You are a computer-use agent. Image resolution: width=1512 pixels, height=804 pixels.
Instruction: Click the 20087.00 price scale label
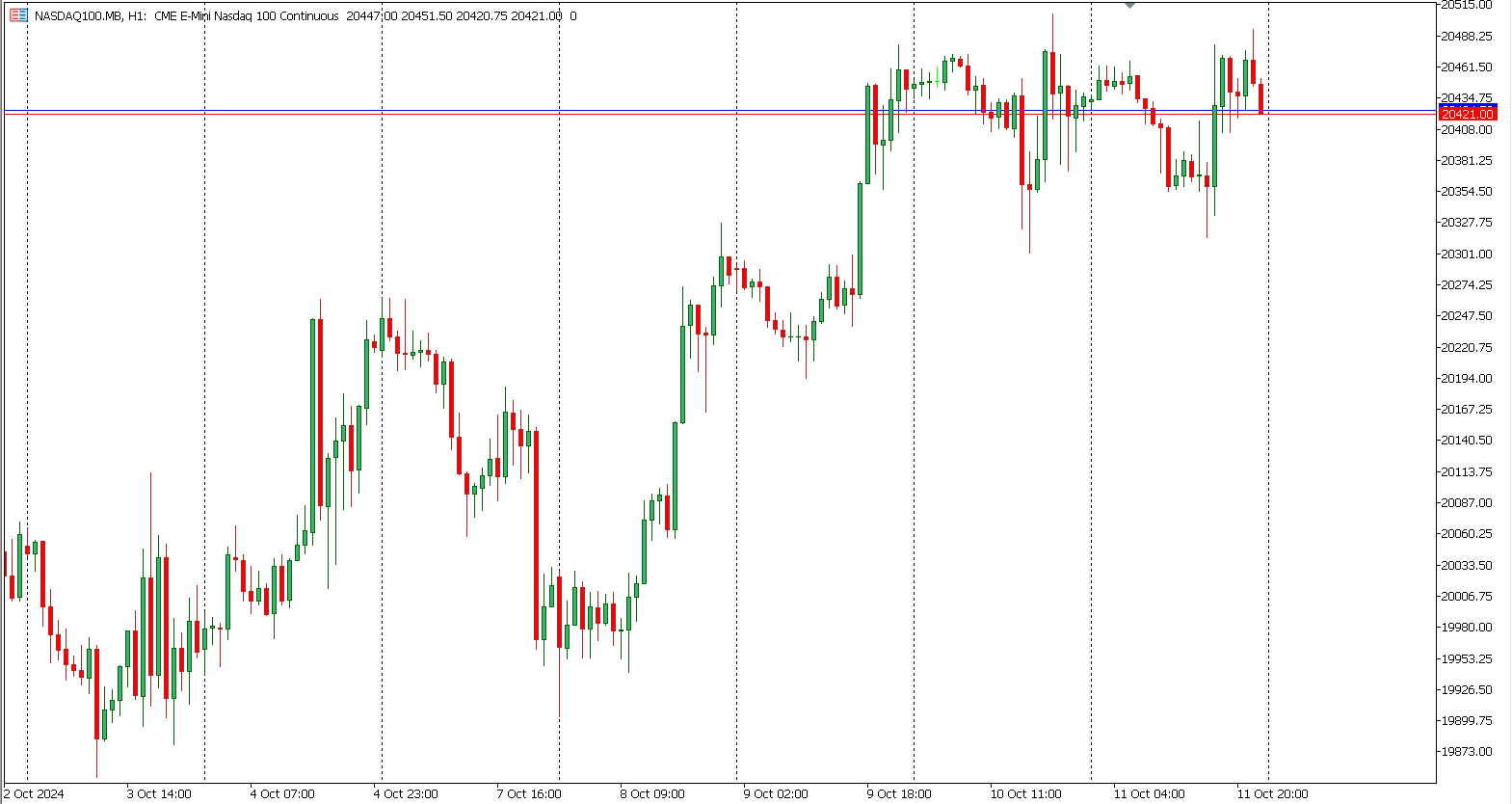coord(1466,503)
